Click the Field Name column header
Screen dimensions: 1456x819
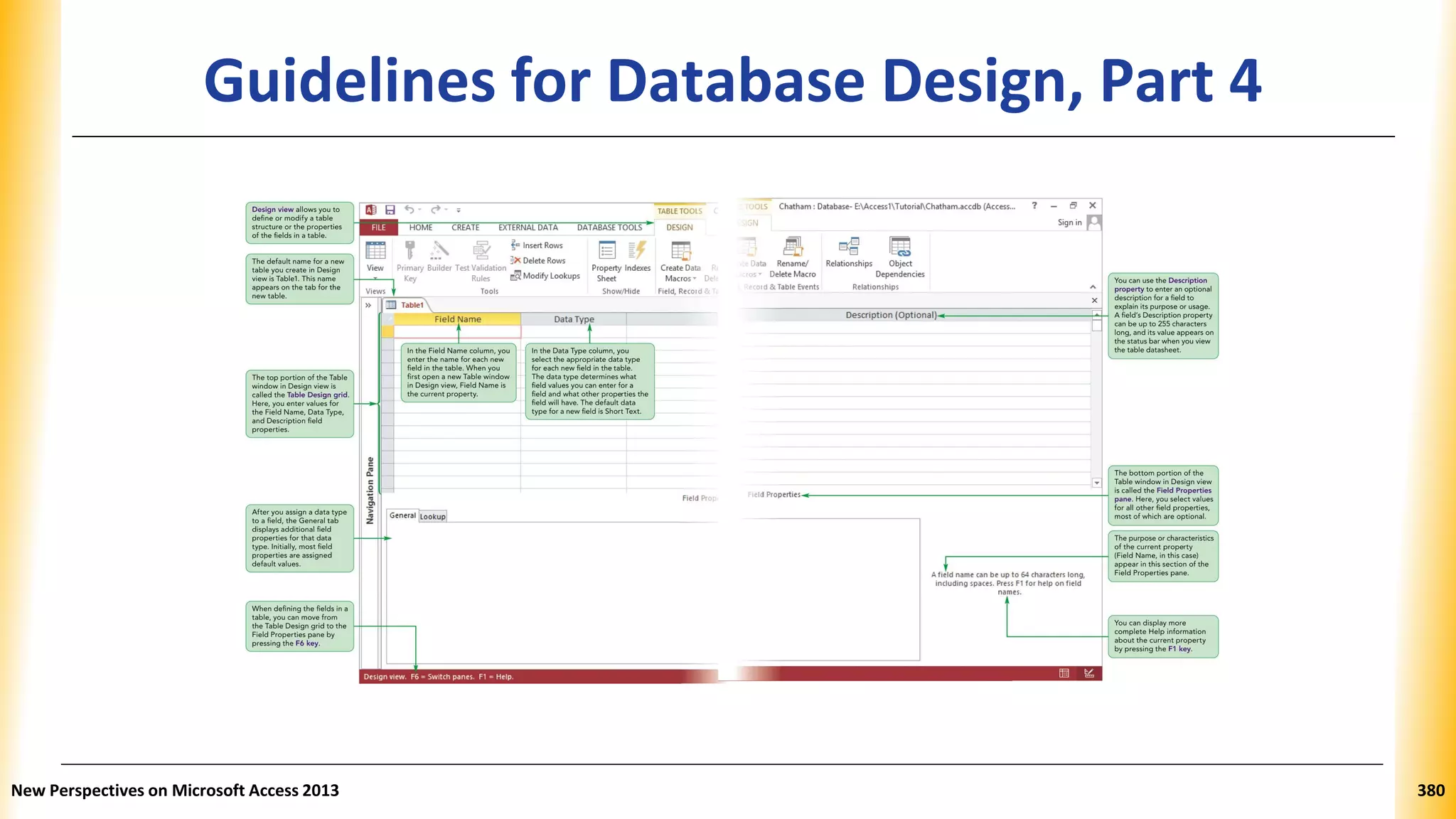pyautogui.click(x=457, y=319)
